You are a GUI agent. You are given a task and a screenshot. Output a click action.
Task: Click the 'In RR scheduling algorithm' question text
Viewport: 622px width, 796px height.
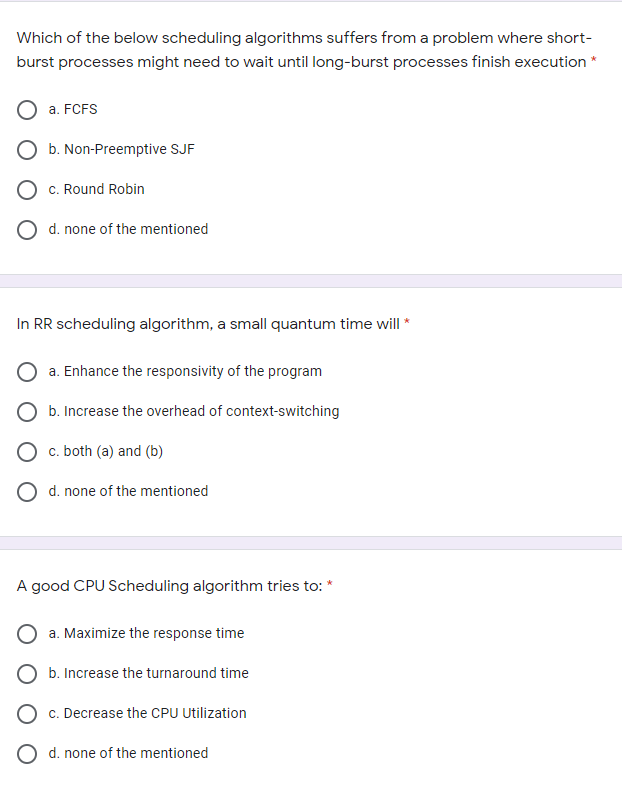coord(208,324)
